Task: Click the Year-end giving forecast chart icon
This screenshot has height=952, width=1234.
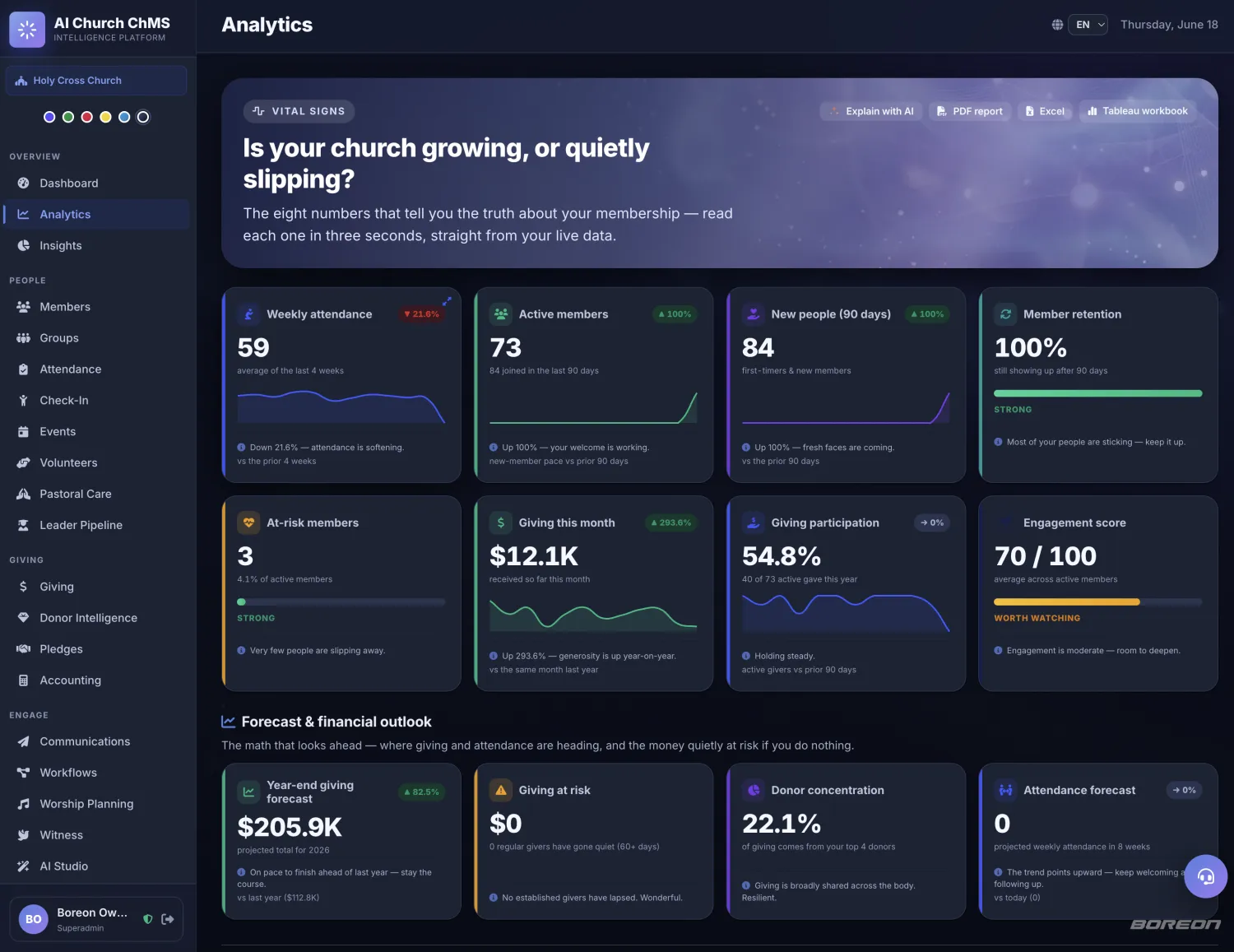Action: pos(248,792)
